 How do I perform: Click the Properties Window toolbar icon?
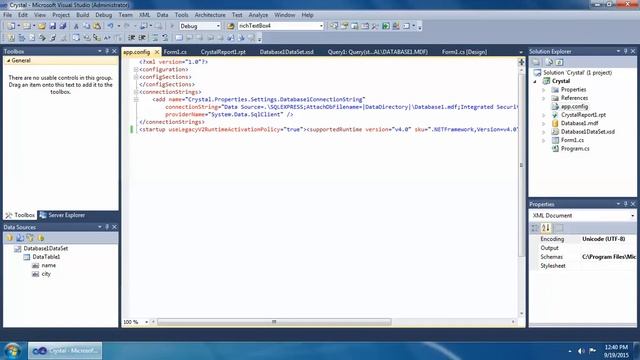tap(344, 26)
